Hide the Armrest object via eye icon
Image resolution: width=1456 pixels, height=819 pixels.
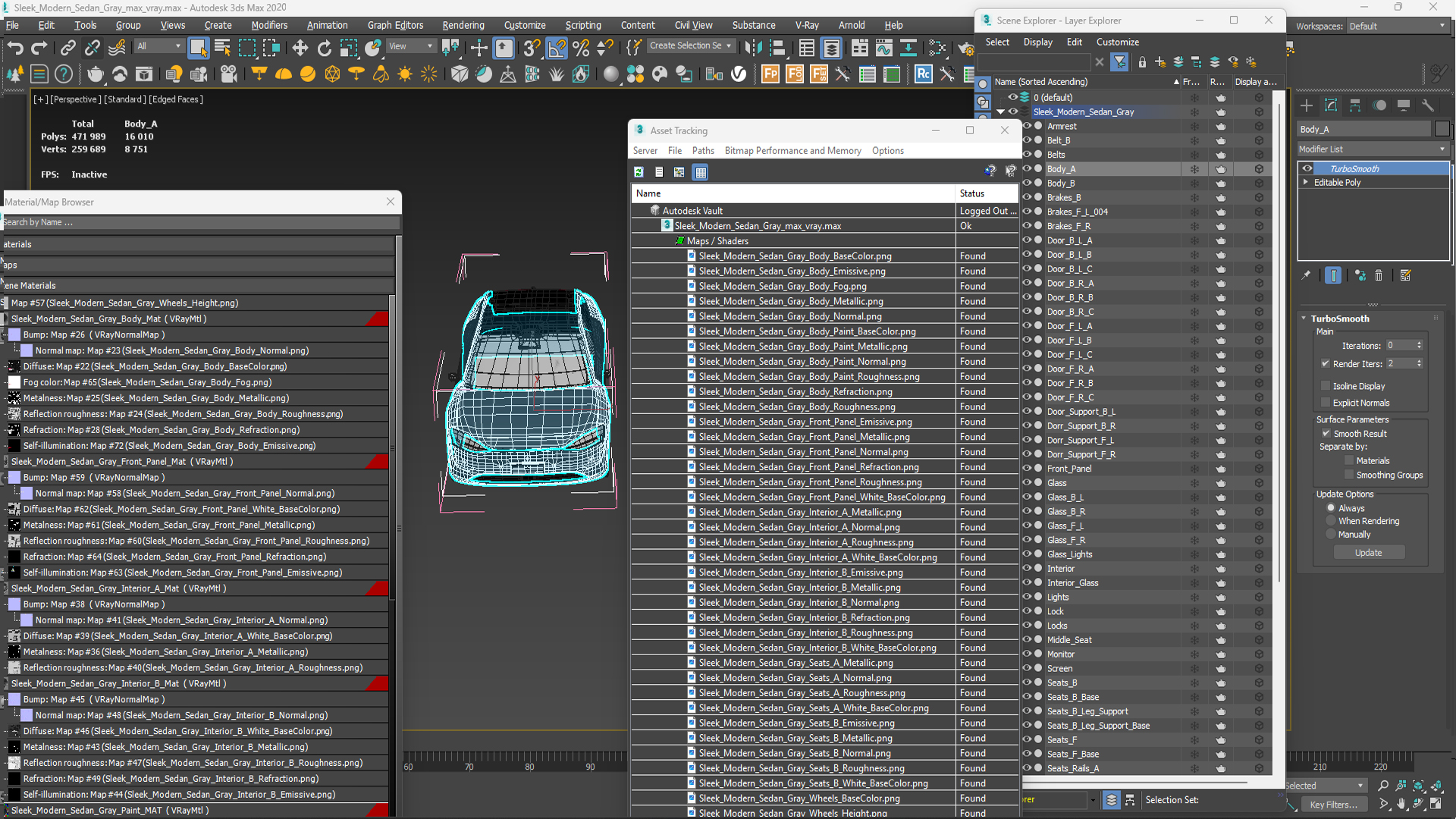pyautogui.click(x=1028, y=126)
